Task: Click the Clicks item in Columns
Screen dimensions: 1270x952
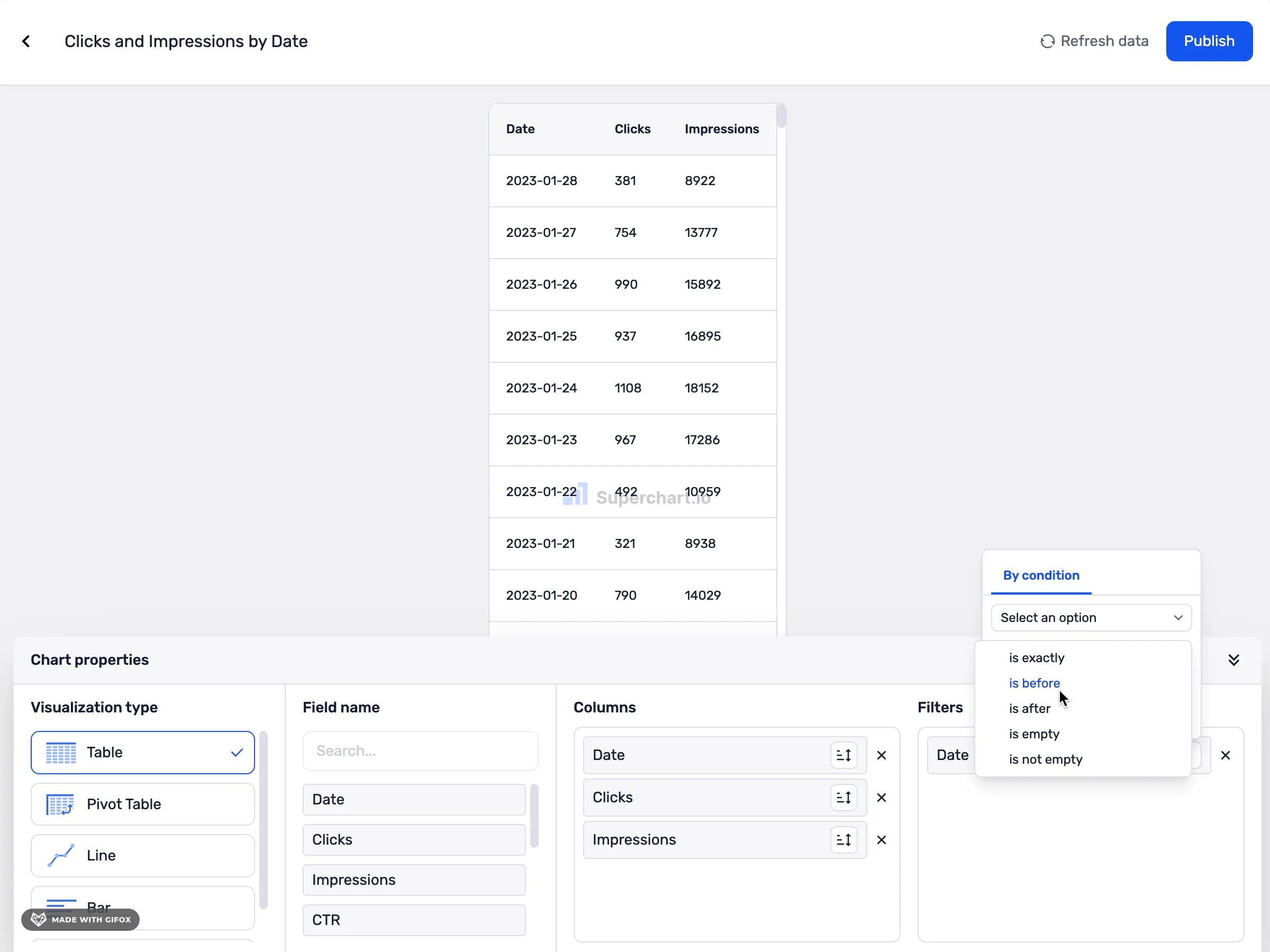Action: point(724,797)
